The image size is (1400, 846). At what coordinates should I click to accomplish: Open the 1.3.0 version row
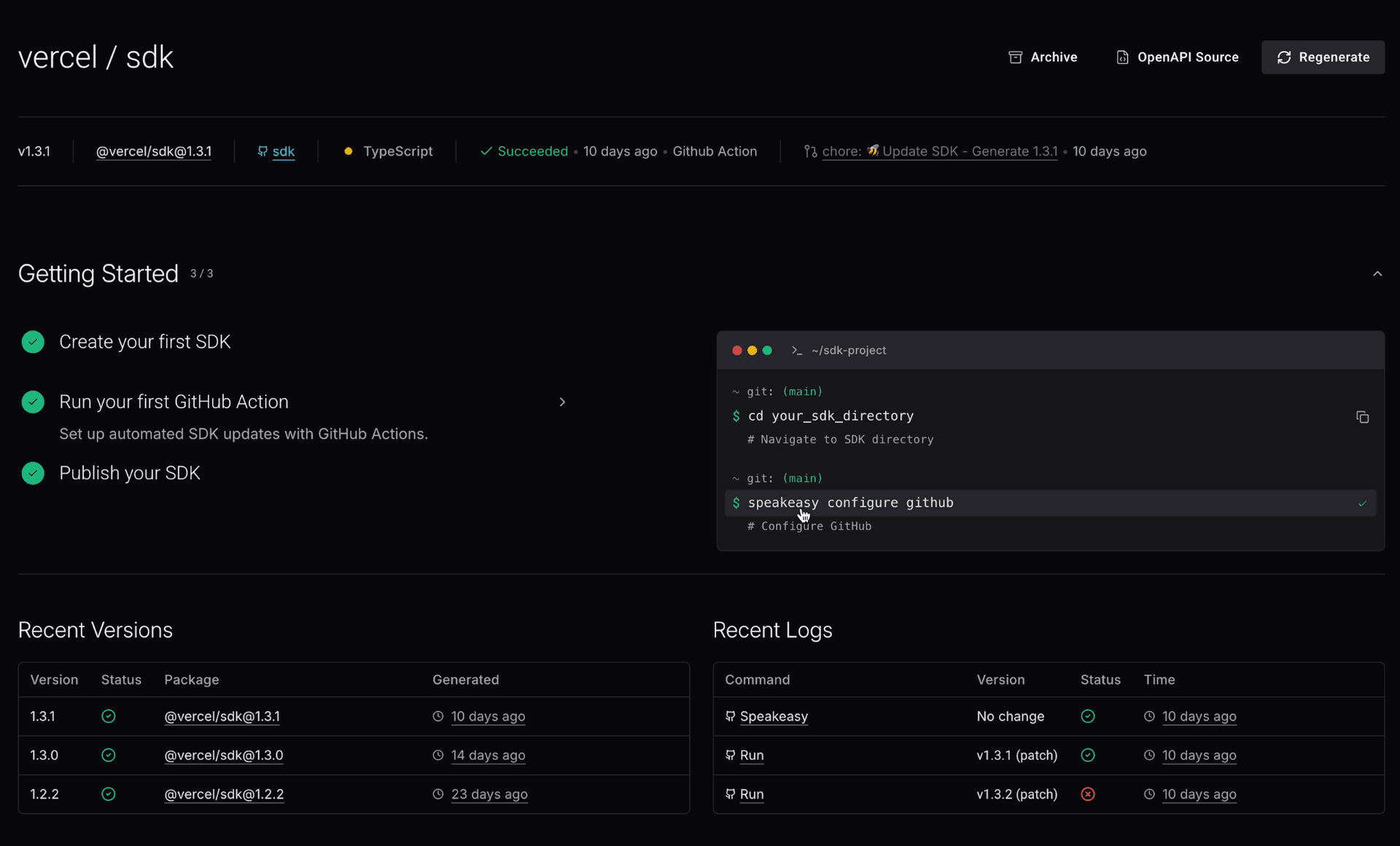[x=44, y=755]
